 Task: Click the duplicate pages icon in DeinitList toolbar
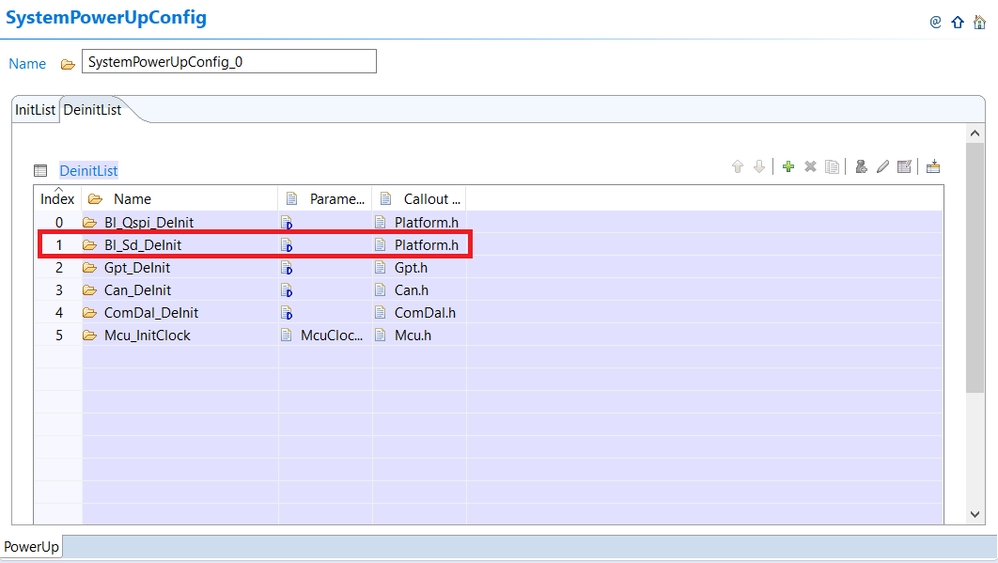click(x=832, y=167)
